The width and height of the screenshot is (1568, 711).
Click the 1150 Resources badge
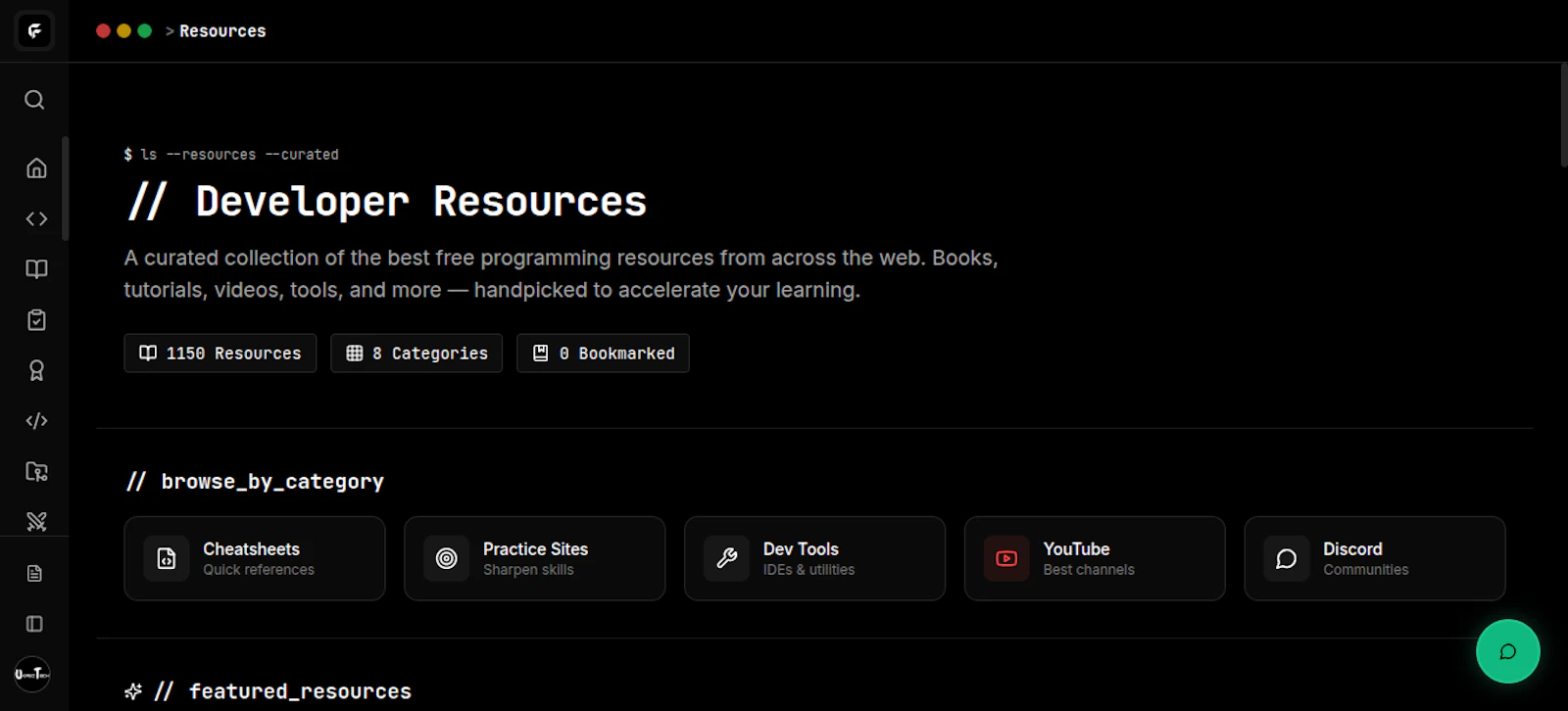(x=220, y=354)
